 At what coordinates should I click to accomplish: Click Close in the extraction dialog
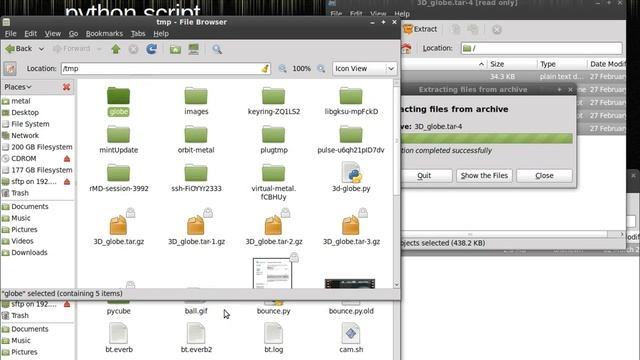(x=544, y=176)
